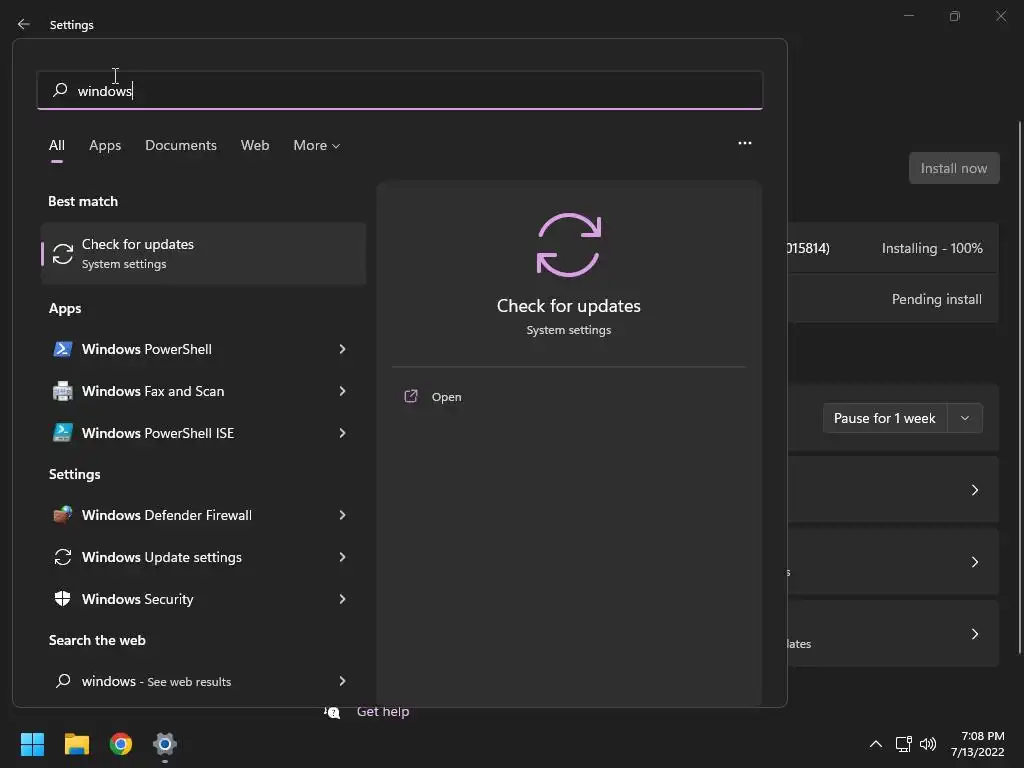
Task: Click the volume speaker tray icon
Action: point(927,744)
